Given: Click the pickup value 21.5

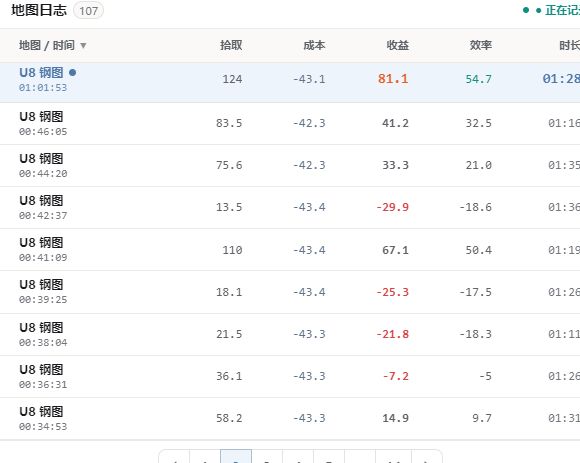Looking at the screenshot, I should pyautogui.click(x=229, y=334).
